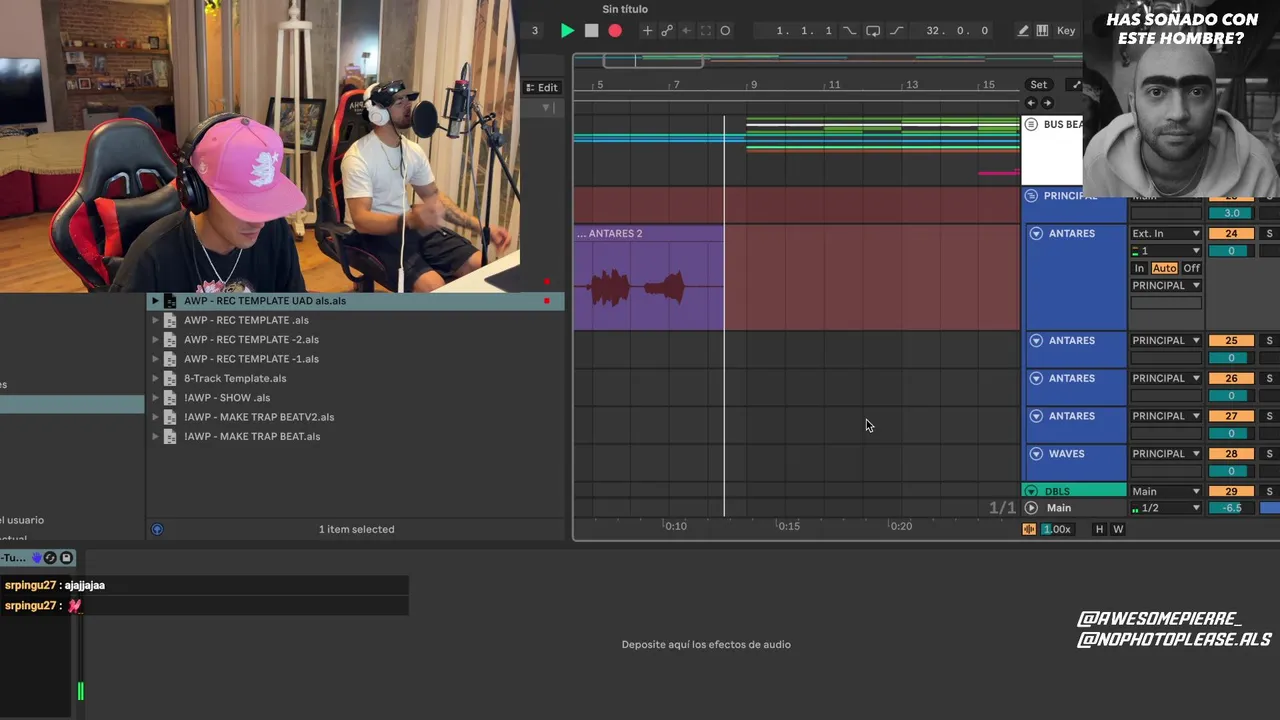Screen dimensions: 1280x720
Task: Click the MIDI Arrangement Overdub plus icon
Action: (x=647, y=31)
